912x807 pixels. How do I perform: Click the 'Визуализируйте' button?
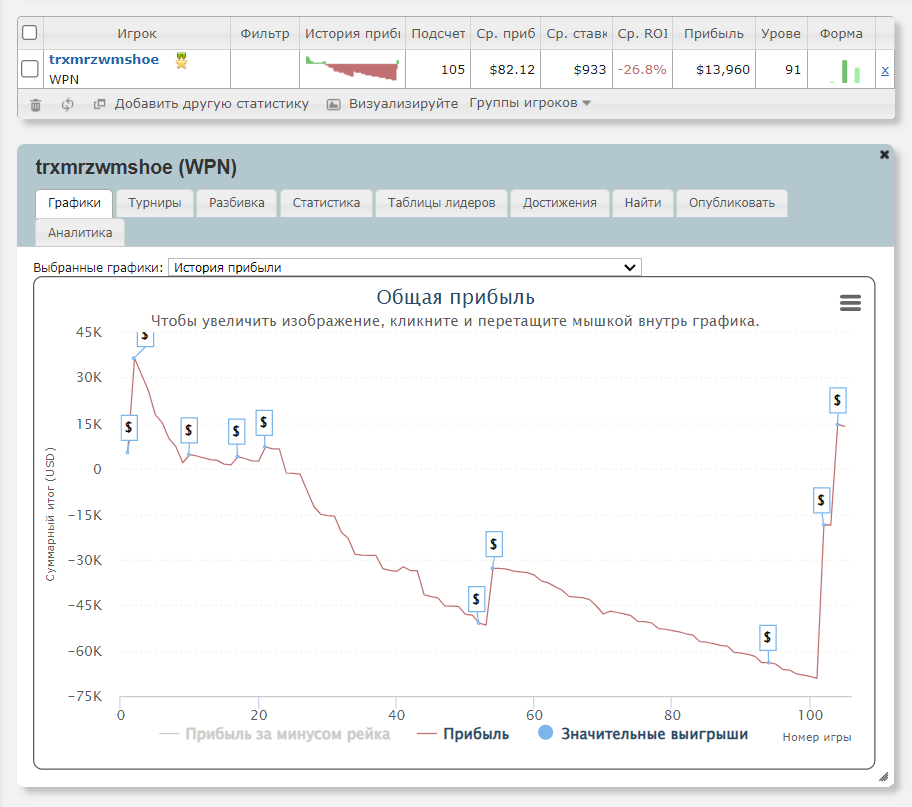tap(393, 104)
